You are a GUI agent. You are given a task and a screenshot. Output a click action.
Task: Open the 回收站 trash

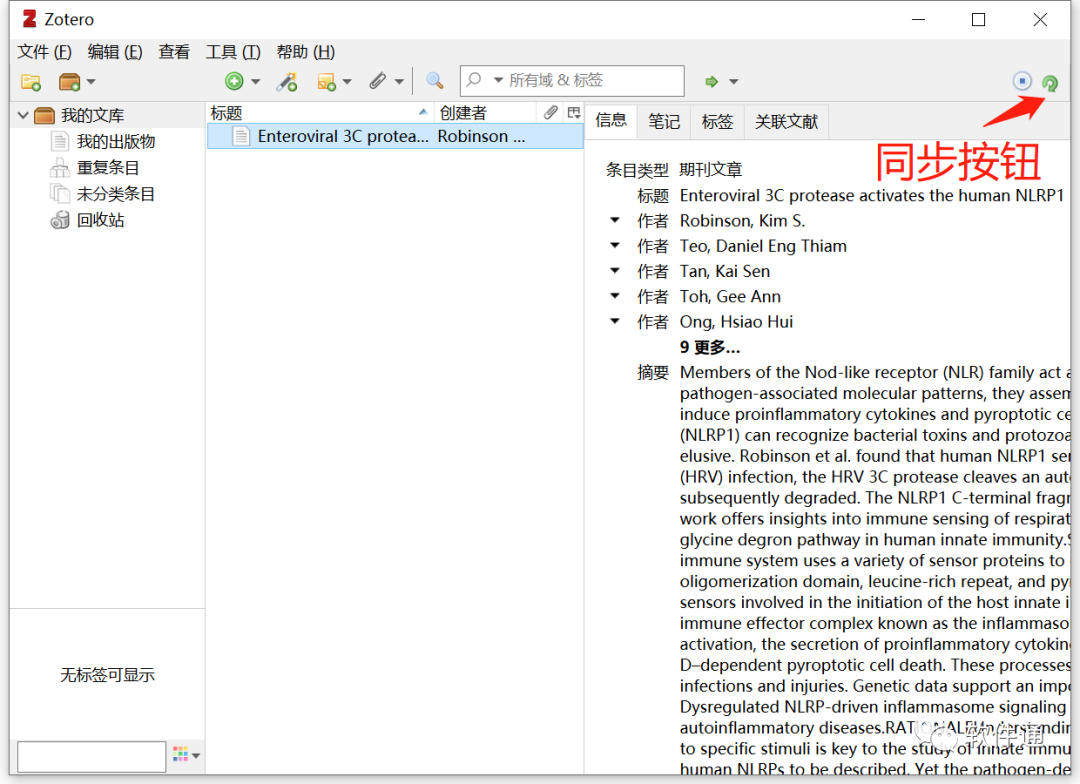click(100, 220)
